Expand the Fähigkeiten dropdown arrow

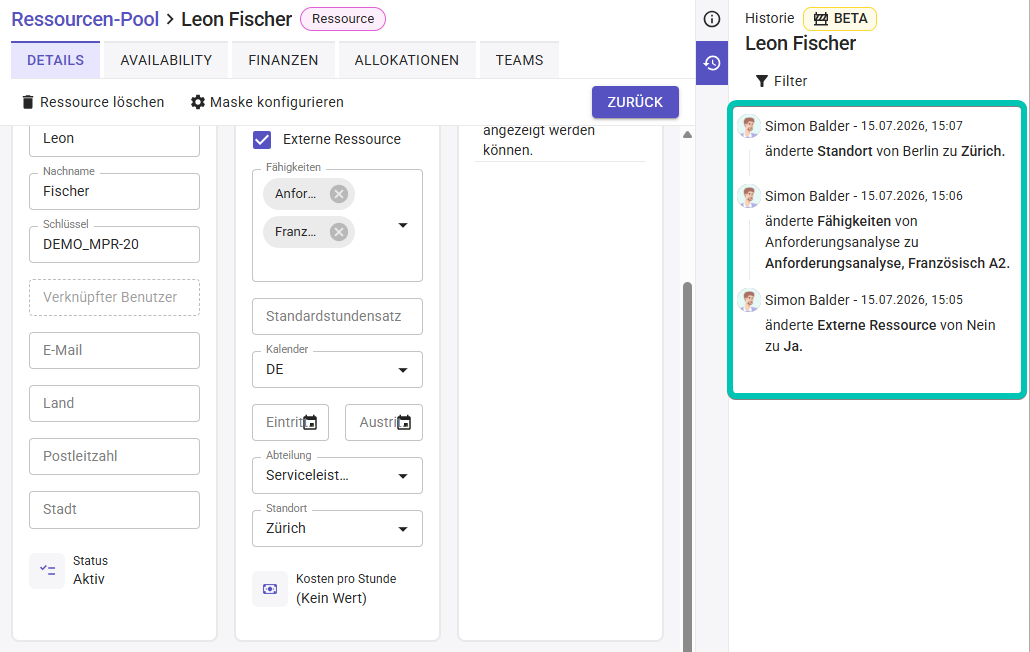[403, 225]
